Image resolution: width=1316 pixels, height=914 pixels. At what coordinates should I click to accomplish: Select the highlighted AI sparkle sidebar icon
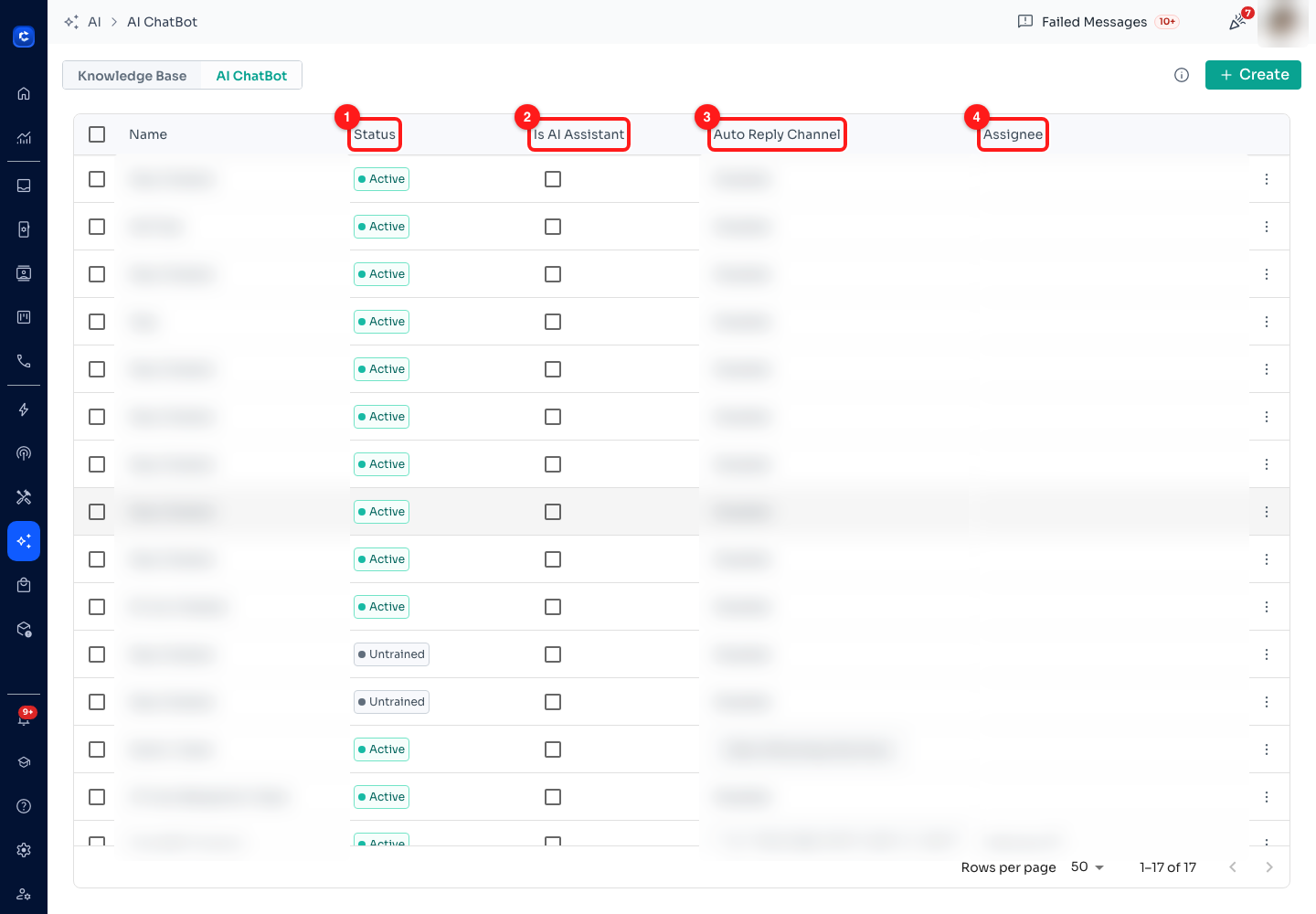[x=24, y=541]
